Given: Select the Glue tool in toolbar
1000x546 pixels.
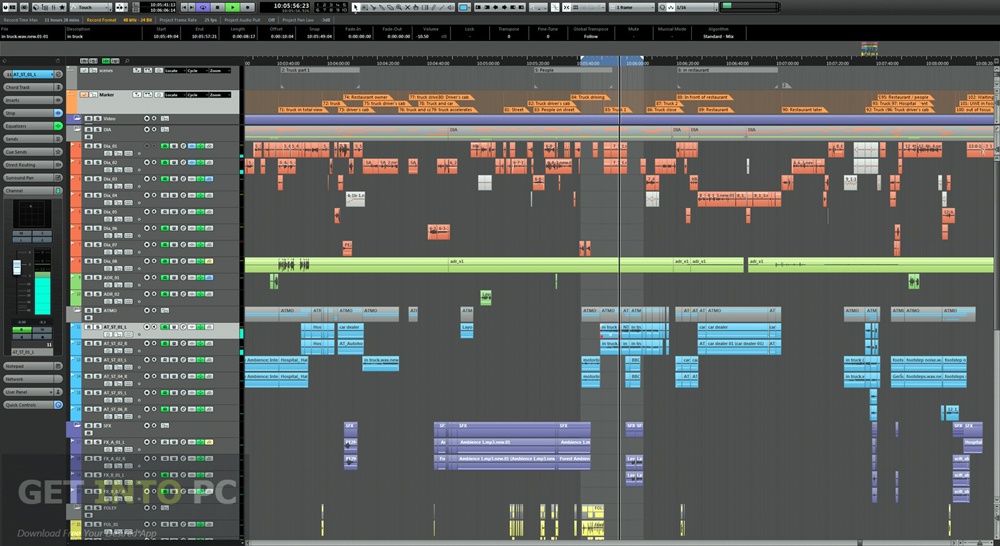Looking at the screenshot, I should point(381,7).
